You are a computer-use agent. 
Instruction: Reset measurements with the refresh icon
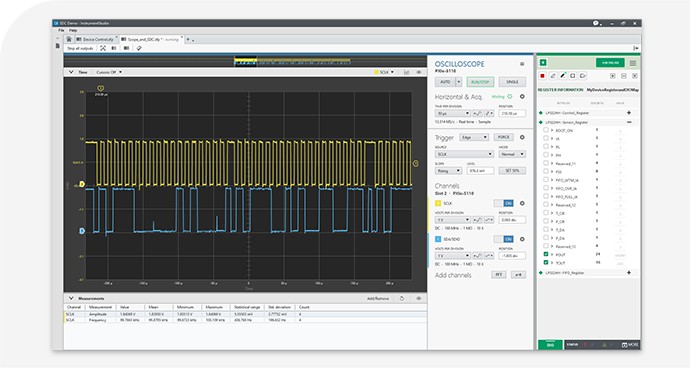pyautogui.click(x=402, y=298)
